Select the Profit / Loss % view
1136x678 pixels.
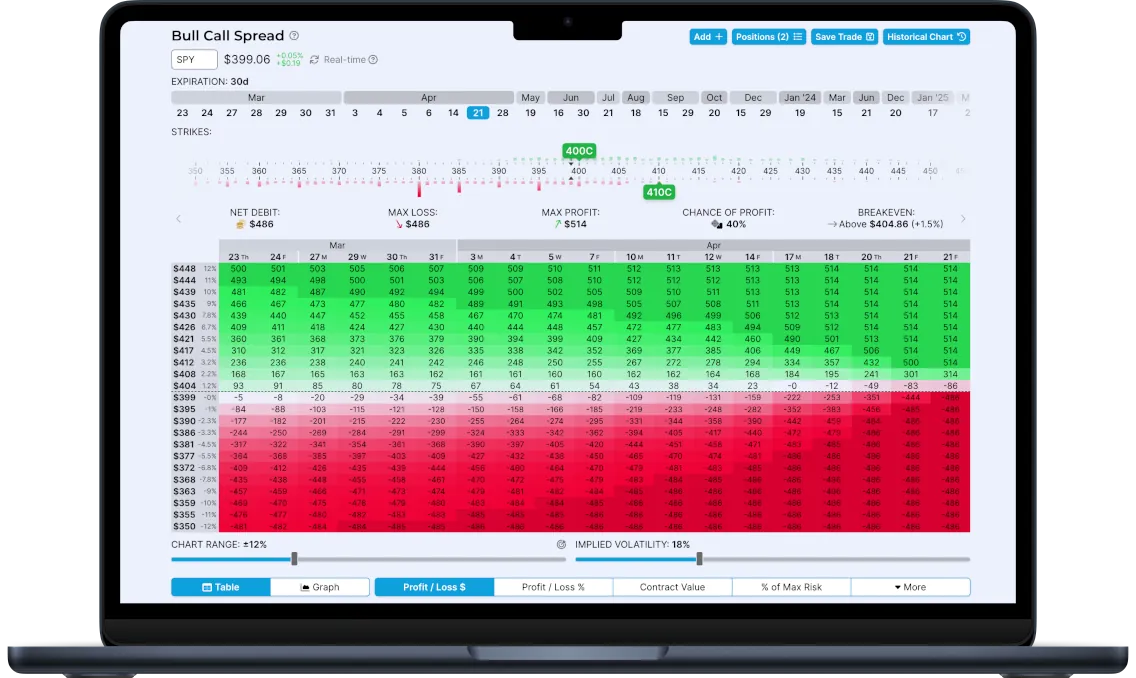click(552, 587)
